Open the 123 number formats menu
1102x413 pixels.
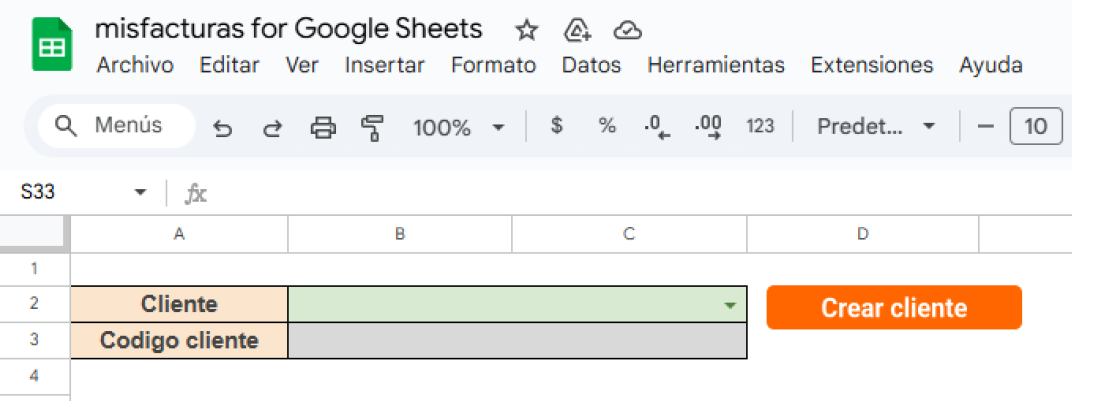point(760,126)
